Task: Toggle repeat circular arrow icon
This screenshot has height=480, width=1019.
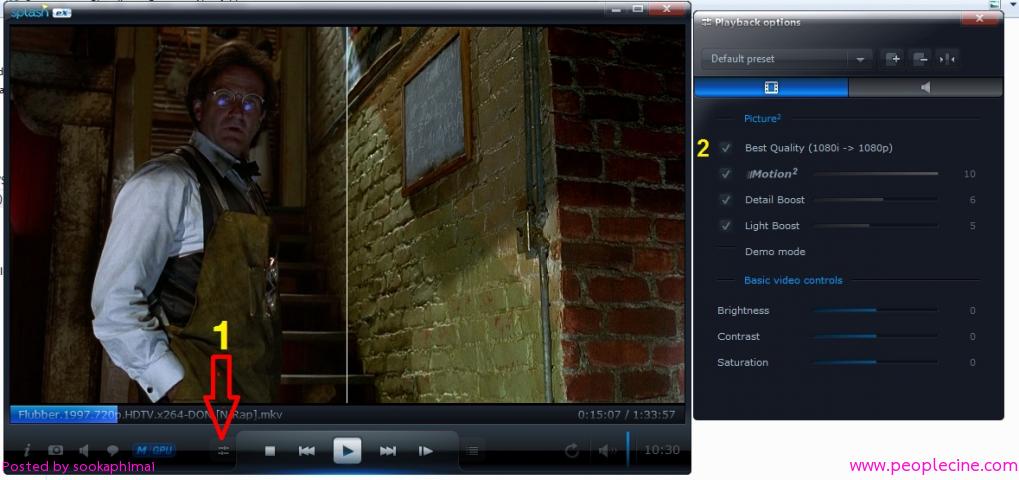Action: [x=572, y=450]
